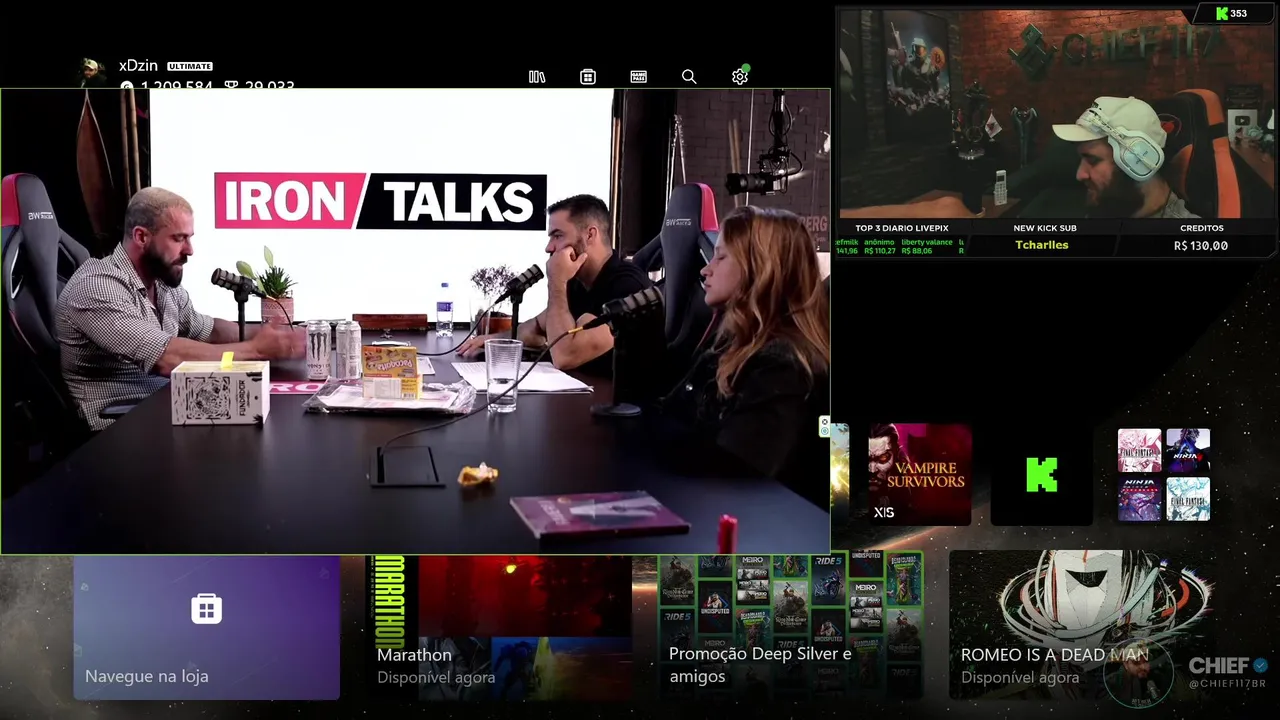
Task: Click the Tcharlles new Kick sub name
Action: (x=1041, y=245)
